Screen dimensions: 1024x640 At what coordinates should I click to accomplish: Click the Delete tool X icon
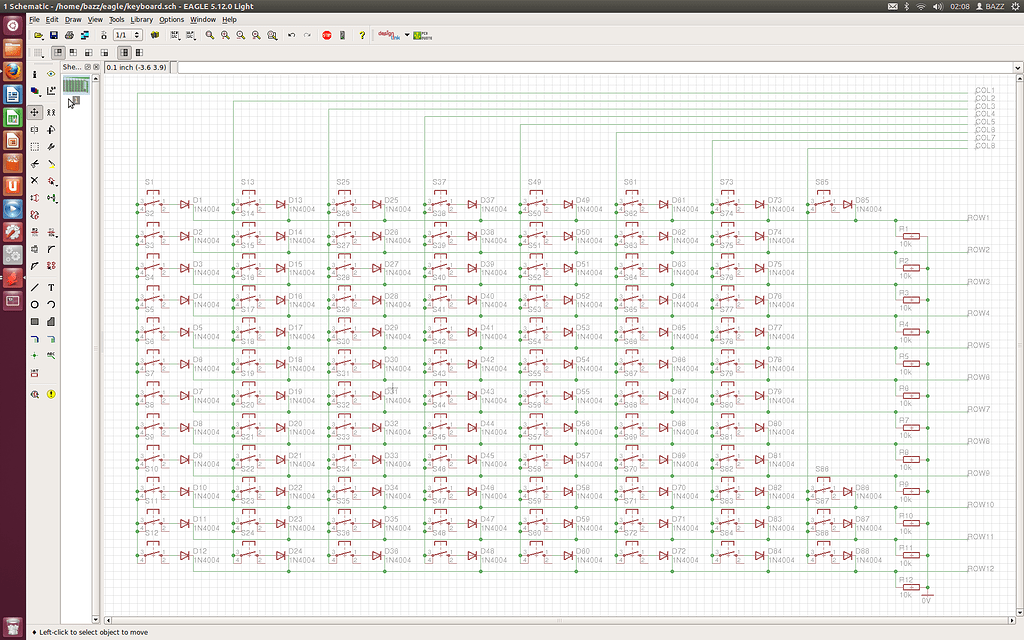(x=35, y=181)
